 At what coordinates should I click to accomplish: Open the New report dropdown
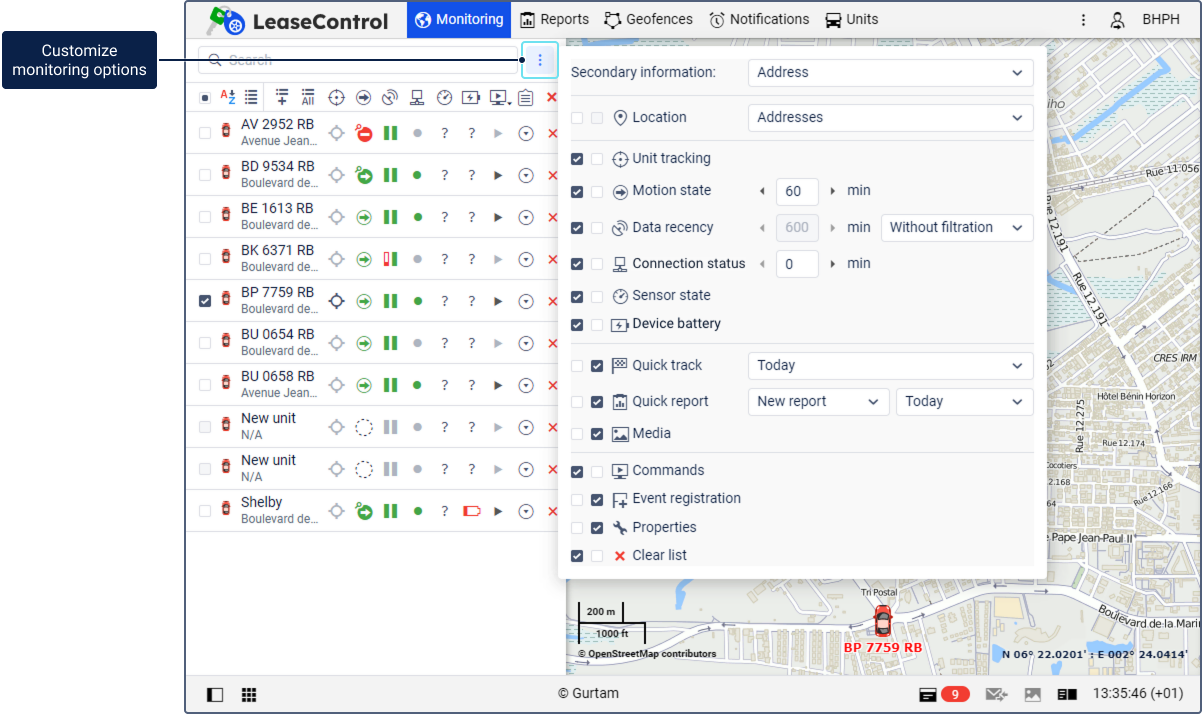click(818, 401)
